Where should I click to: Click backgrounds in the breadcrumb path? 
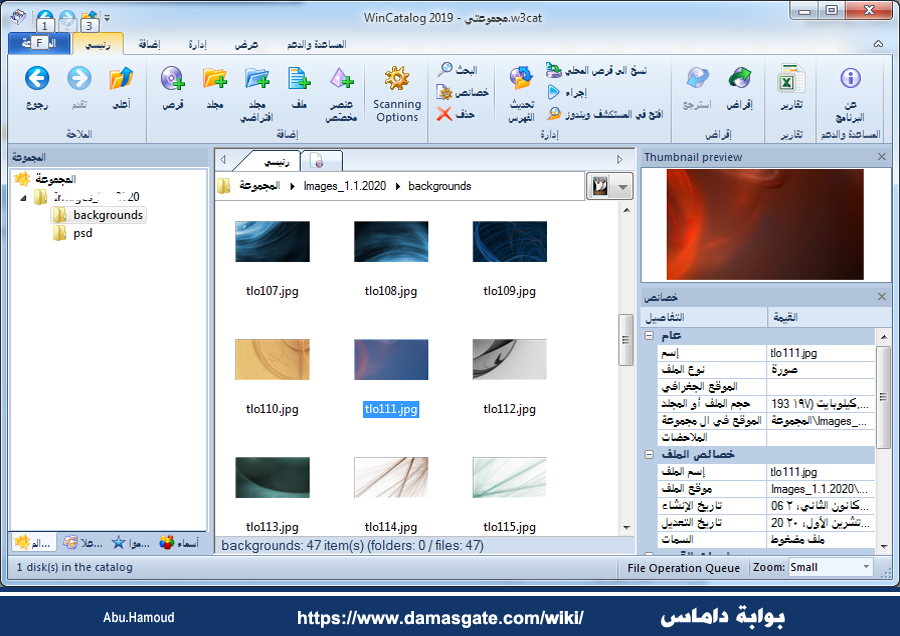[439, 186]
